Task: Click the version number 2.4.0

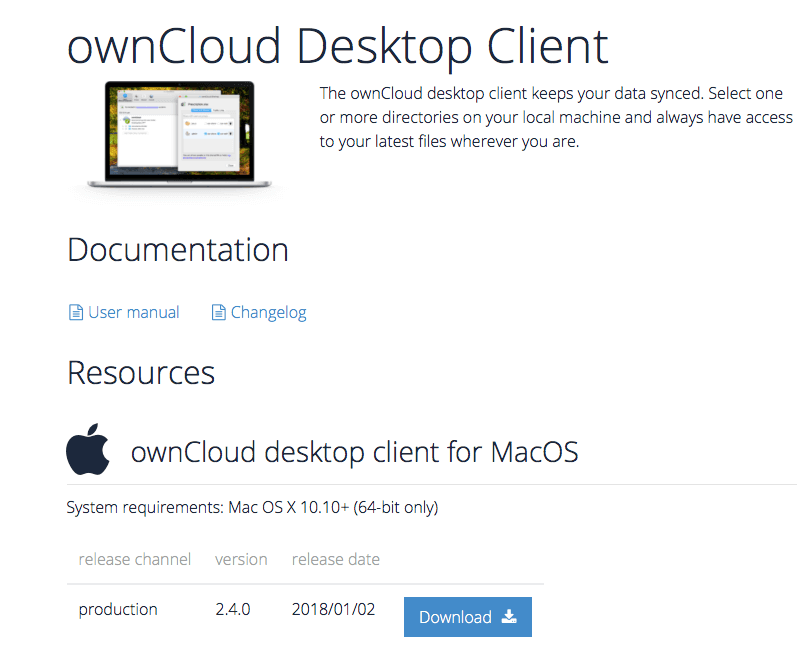Action: 233,609
